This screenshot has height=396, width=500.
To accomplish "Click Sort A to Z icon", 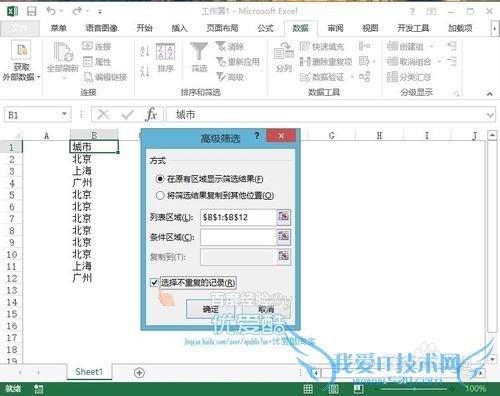I will (145, 51).
